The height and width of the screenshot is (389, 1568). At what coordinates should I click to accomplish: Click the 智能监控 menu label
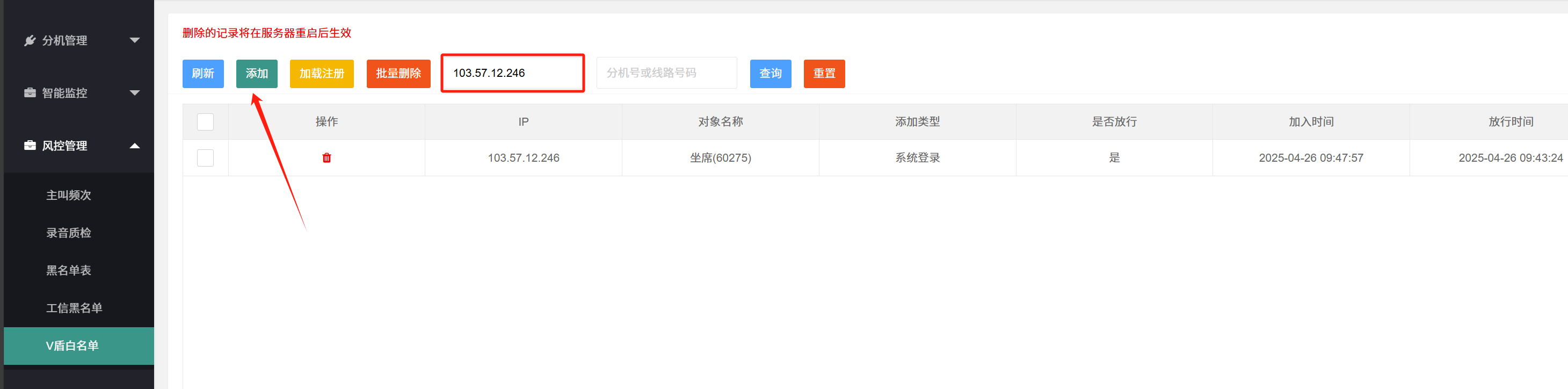[64, 92]
